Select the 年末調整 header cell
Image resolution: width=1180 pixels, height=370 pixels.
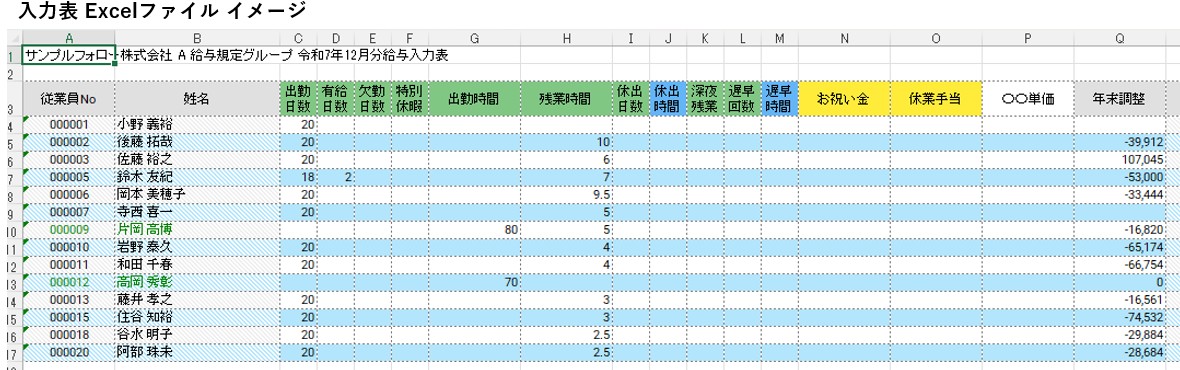[1120, 98]
